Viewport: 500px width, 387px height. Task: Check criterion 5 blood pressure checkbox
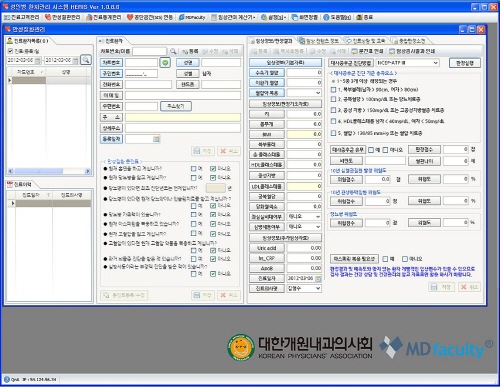click(333, 133)
